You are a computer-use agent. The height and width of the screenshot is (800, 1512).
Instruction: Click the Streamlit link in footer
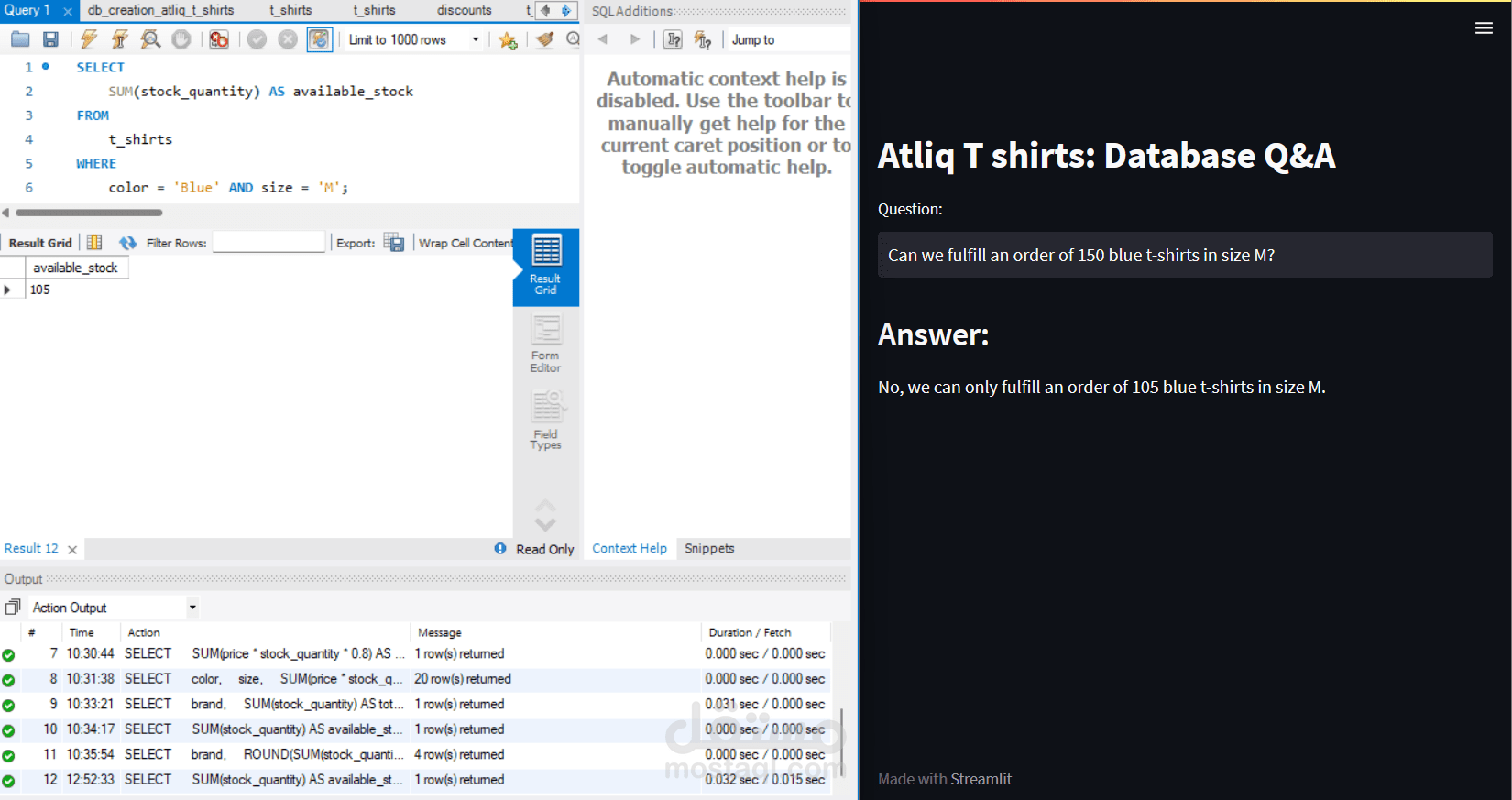click(981, 779)
